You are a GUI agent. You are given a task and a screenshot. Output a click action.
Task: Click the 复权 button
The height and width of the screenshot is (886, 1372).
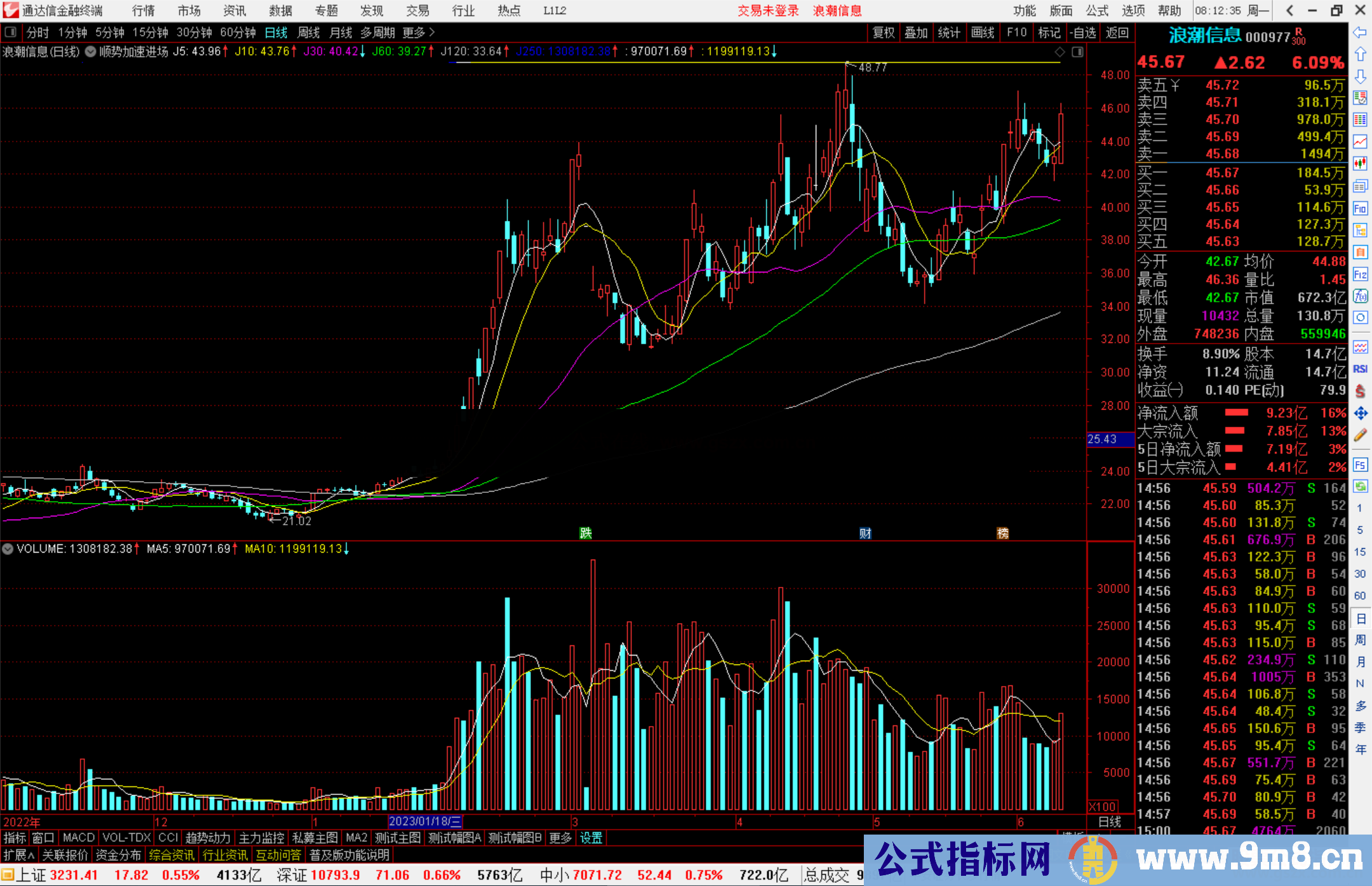[x=884, y=32]
